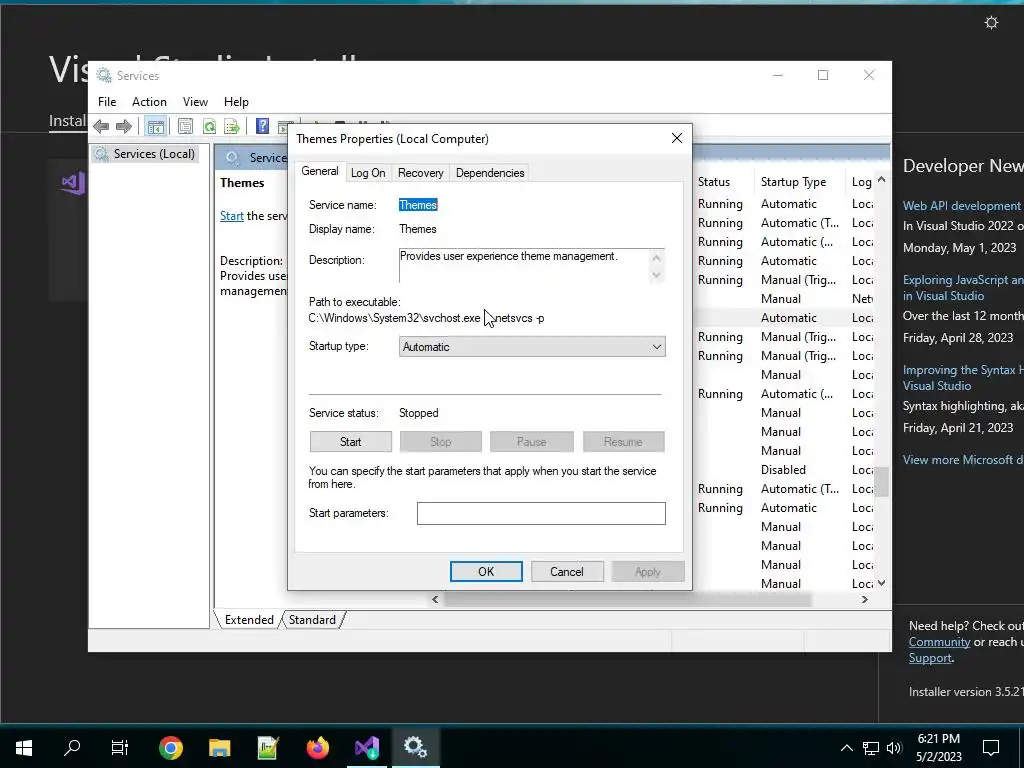Click the Refresh toolbar icon in Services
The width and height of the screenshot is (1024, 768).
[209, 126]
